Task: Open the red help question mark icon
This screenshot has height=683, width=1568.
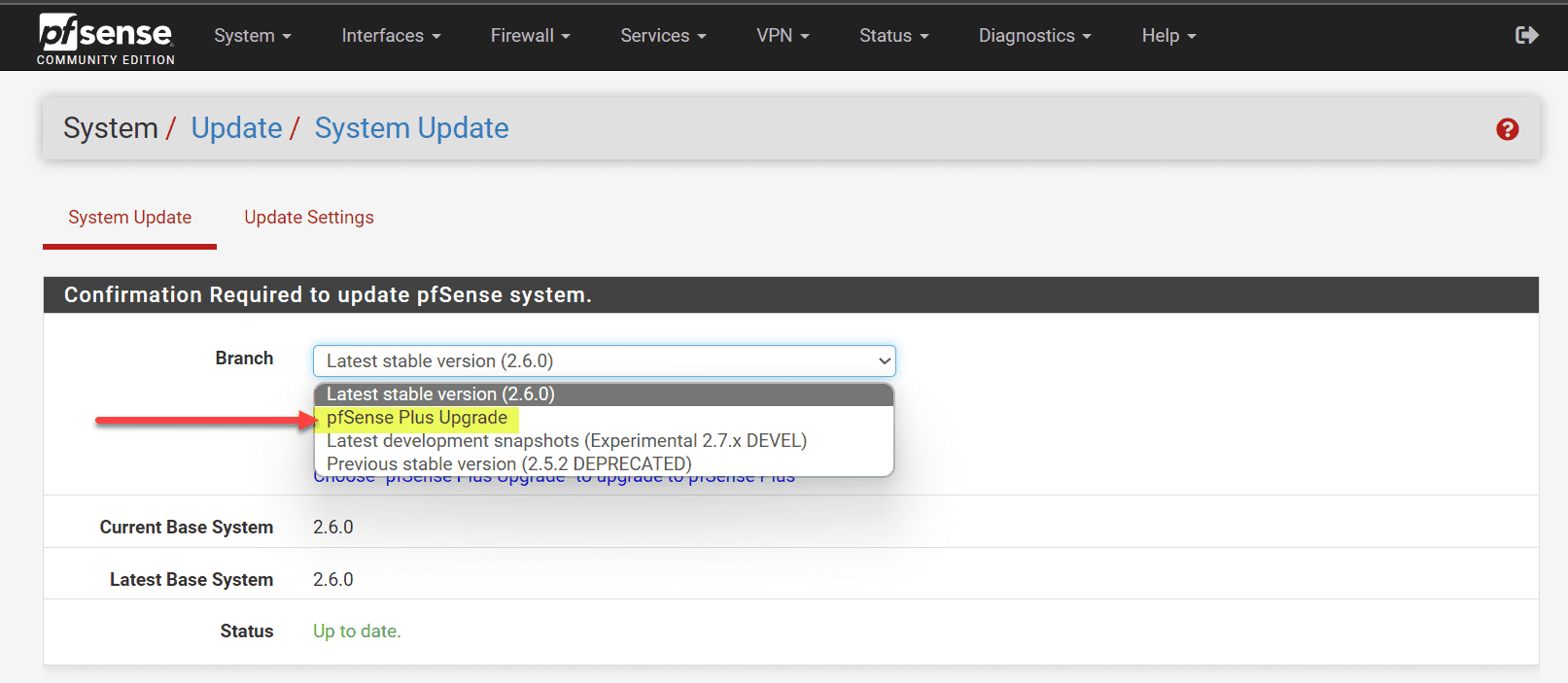Action: click(x=1507, y=129)
